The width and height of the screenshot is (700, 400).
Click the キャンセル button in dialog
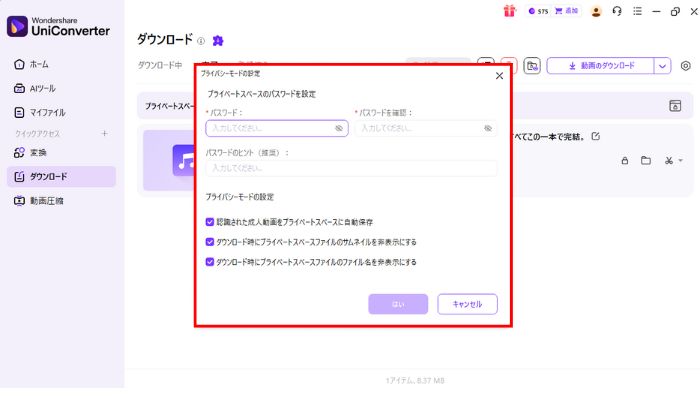pyautogui.click(x=467, y=304)
